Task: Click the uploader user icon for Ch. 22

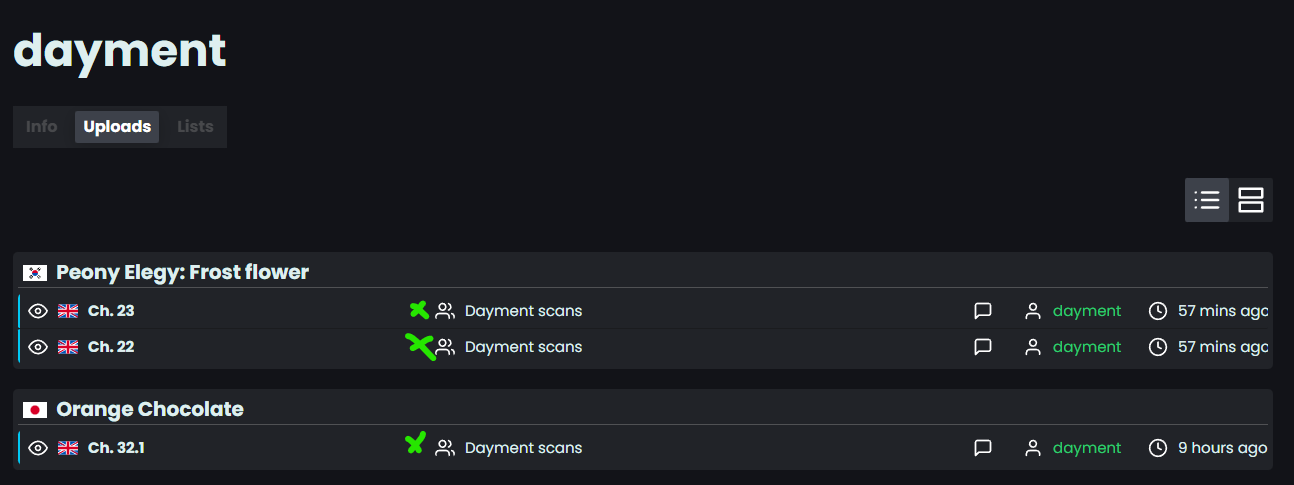Action: [1033, 347]
